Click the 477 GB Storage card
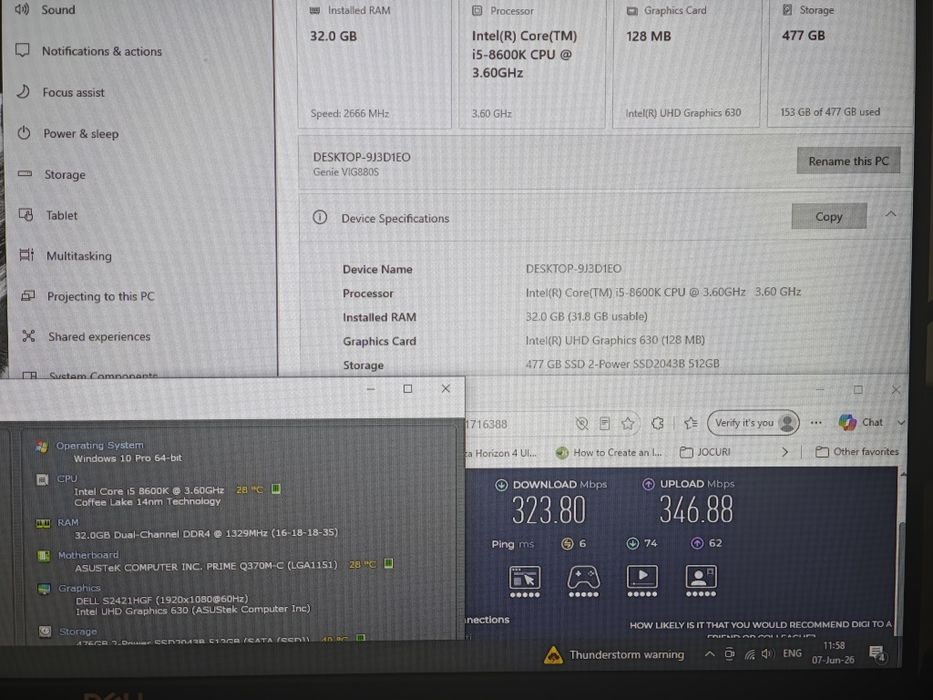Image resolution: width=933 pixels, height=700 pixels. click(x=840, y=63)
